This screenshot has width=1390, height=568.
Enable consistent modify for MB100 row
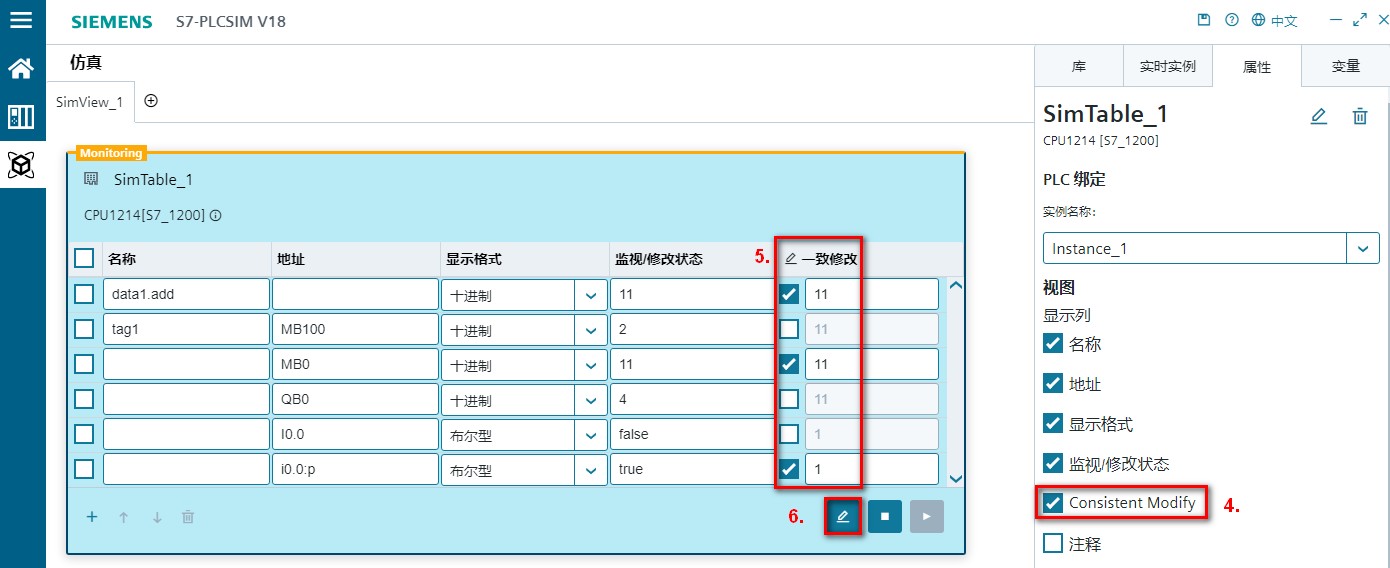point(789,329)
